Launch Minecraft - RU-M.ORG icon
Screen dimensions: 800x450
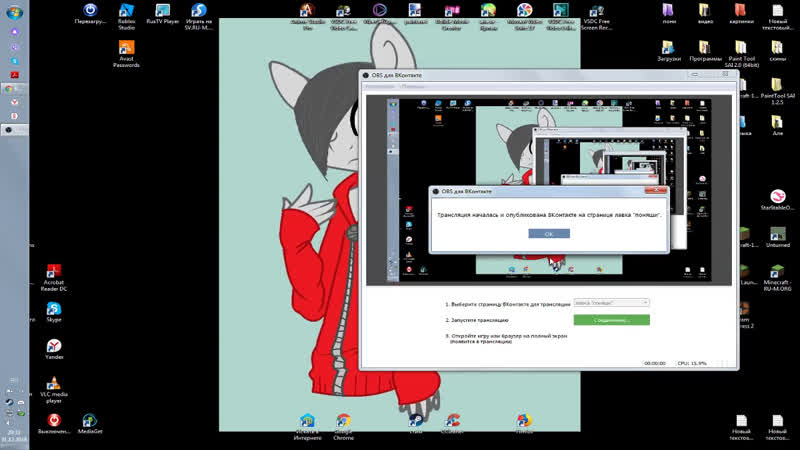tap(777, 278)
